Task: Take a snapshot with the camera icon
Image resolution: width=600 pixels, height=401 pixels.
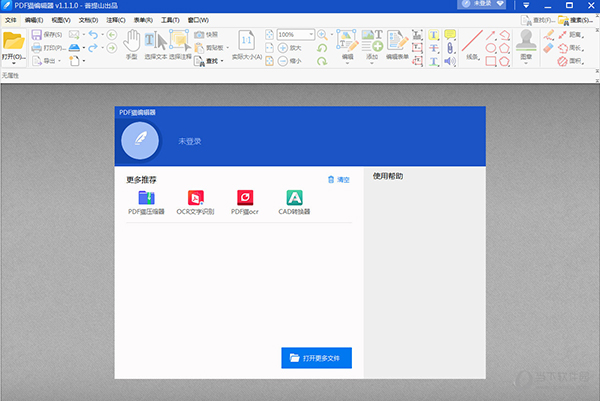Action: tap(199, 35)
